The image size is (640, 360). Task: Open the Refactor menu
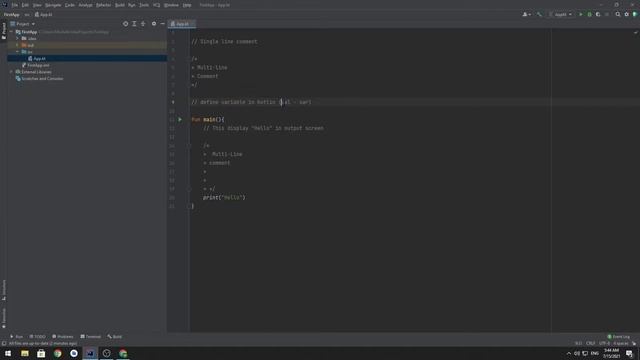pos(103,5)
